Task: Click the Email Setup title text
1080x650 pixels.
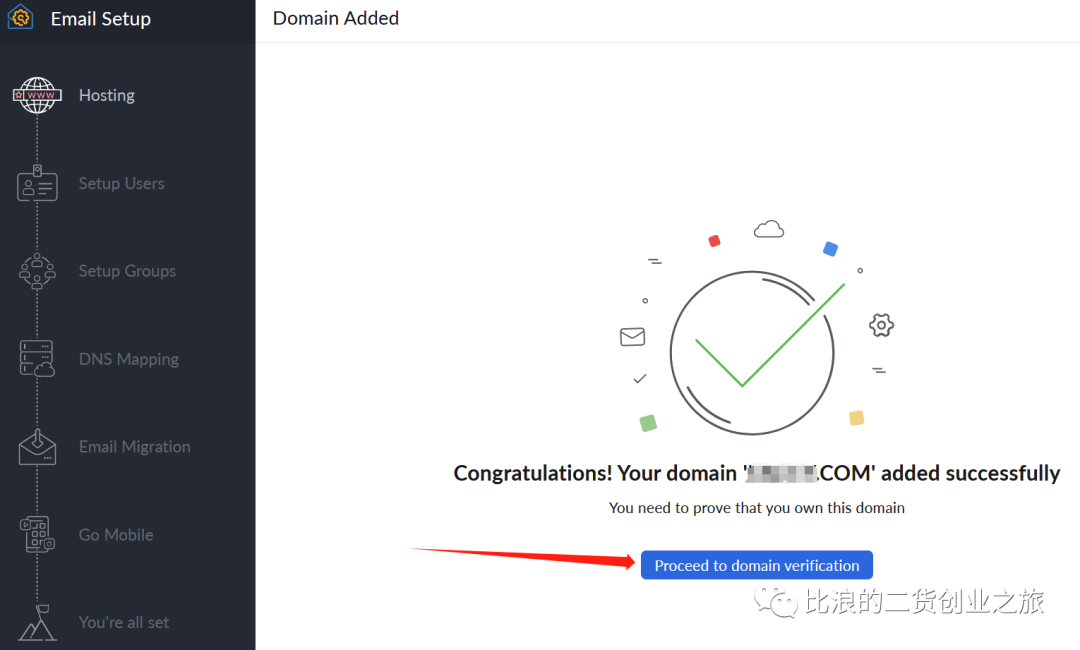Action: [x=101, y=19]
